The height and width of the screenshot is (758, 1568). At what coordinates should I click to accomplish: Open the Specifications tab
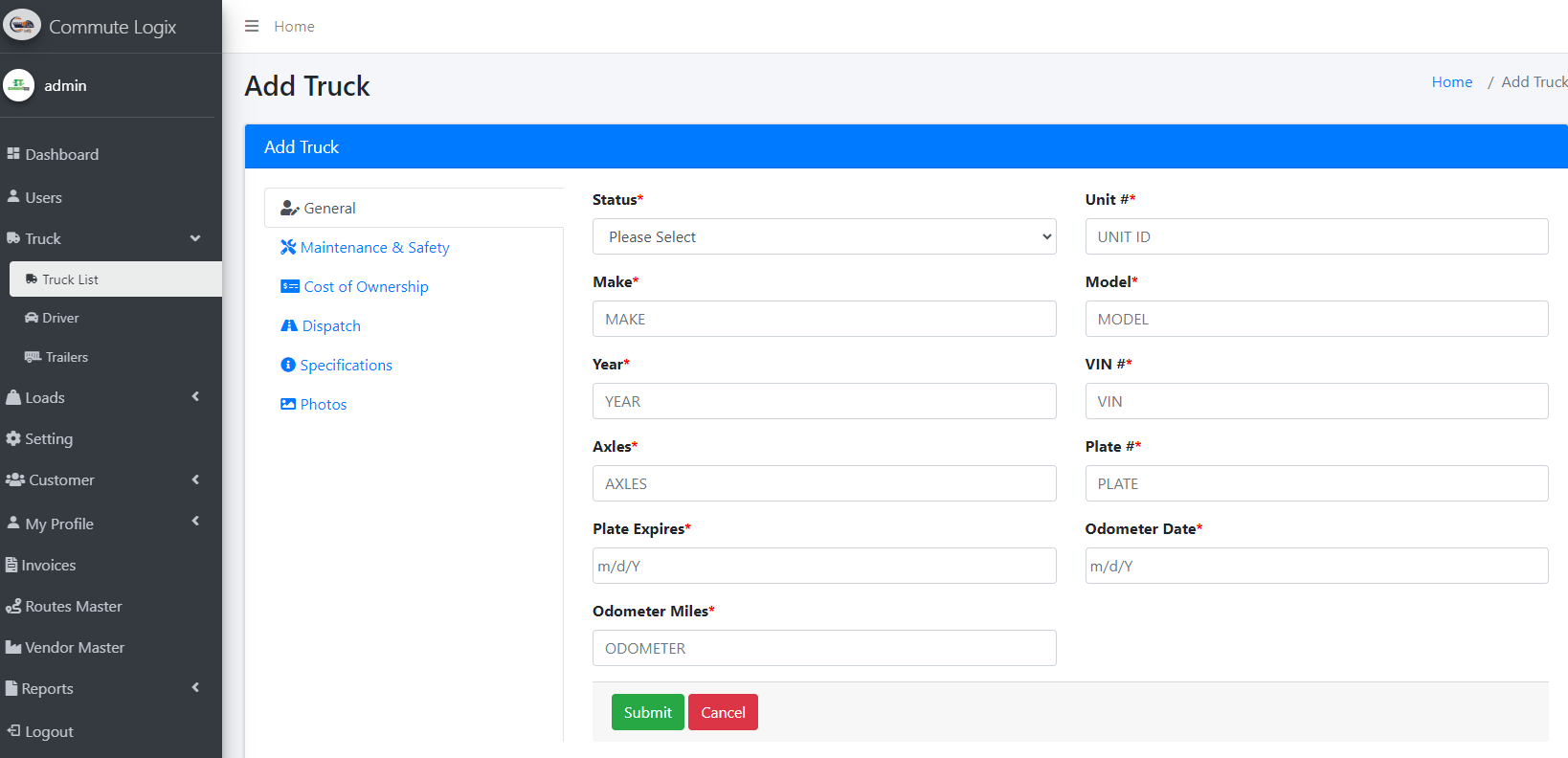346,365
